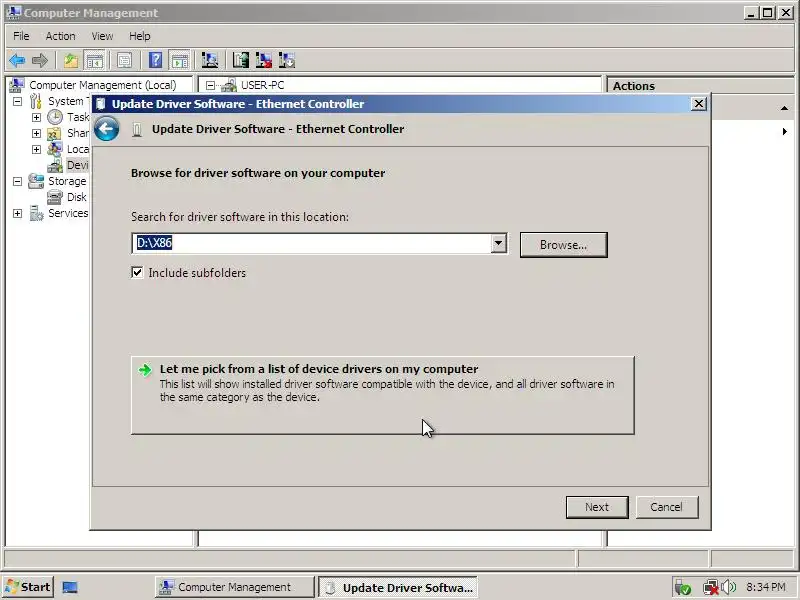Click the Cancel button
Viewport: 800px width, 600px height.
[x=666, y=507]
